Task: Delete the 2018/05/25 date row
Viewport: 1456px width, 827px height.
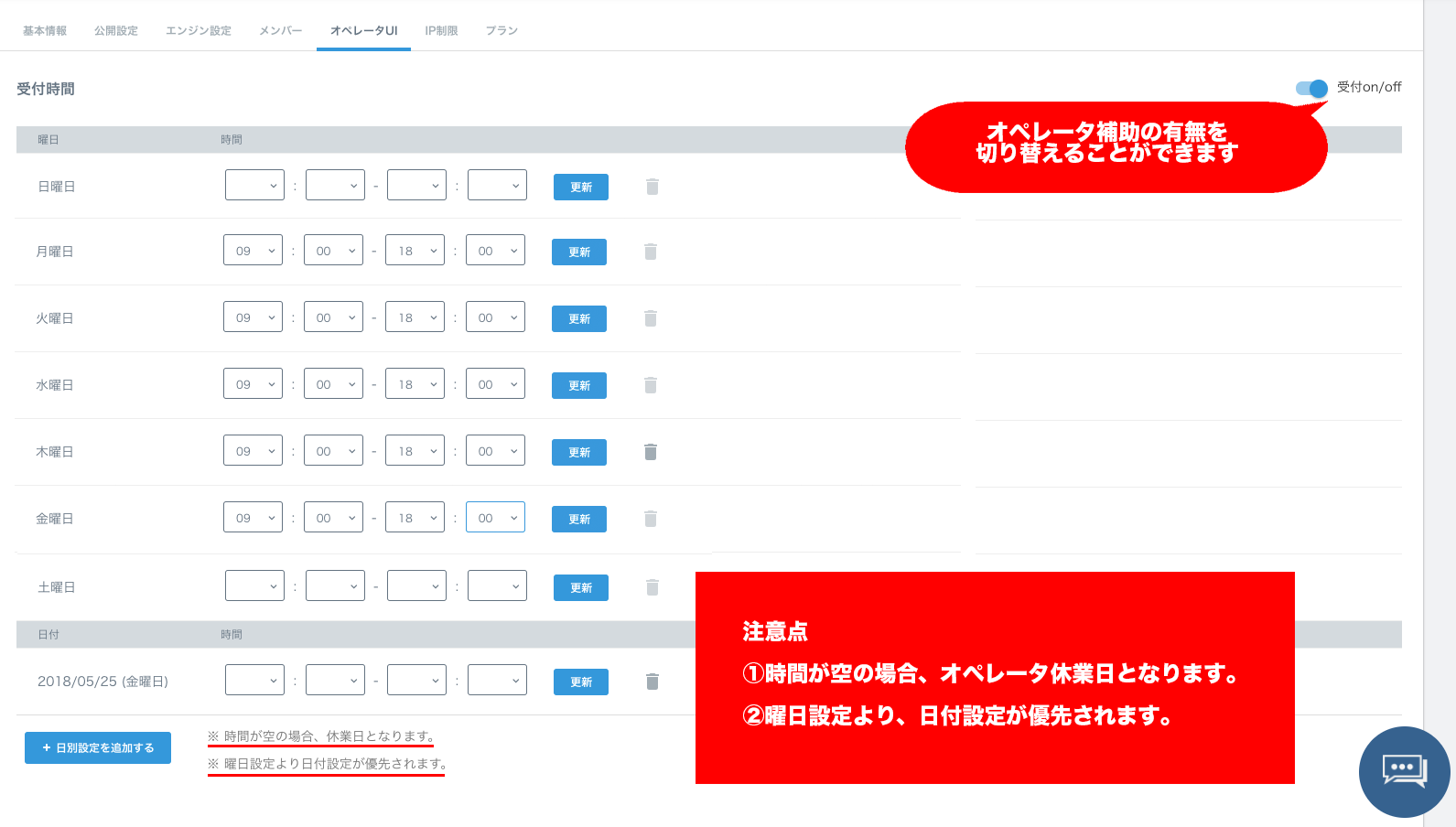Action: click(653, 682)
